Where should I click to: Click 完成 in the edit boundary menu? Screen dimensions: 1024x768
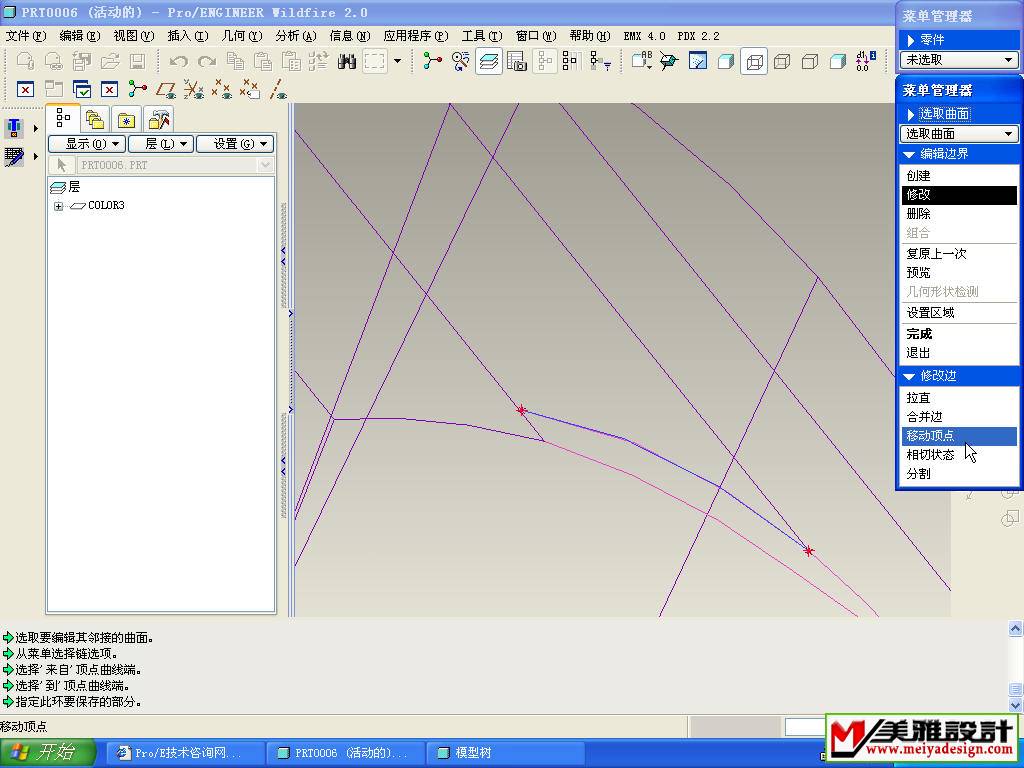pos(919,334)
